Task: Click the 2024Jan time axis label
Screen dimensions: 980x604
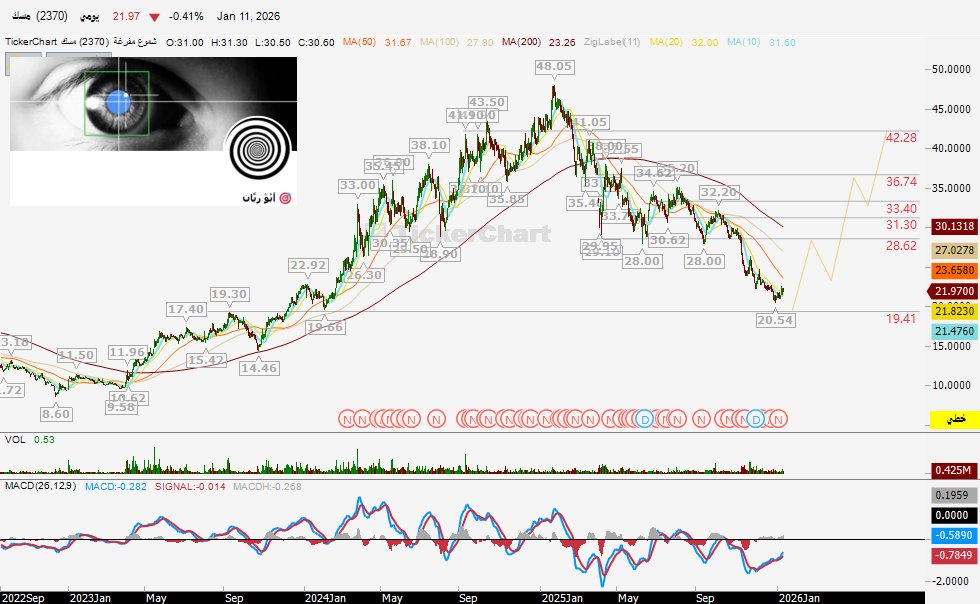Action: [x=325, y=598]
